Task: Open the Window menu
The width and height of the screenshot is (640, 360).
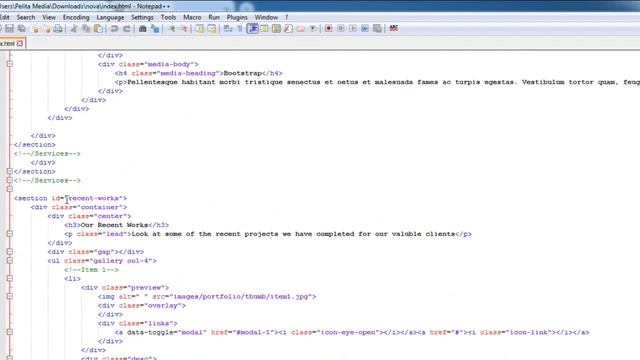Action: [266, 18]
